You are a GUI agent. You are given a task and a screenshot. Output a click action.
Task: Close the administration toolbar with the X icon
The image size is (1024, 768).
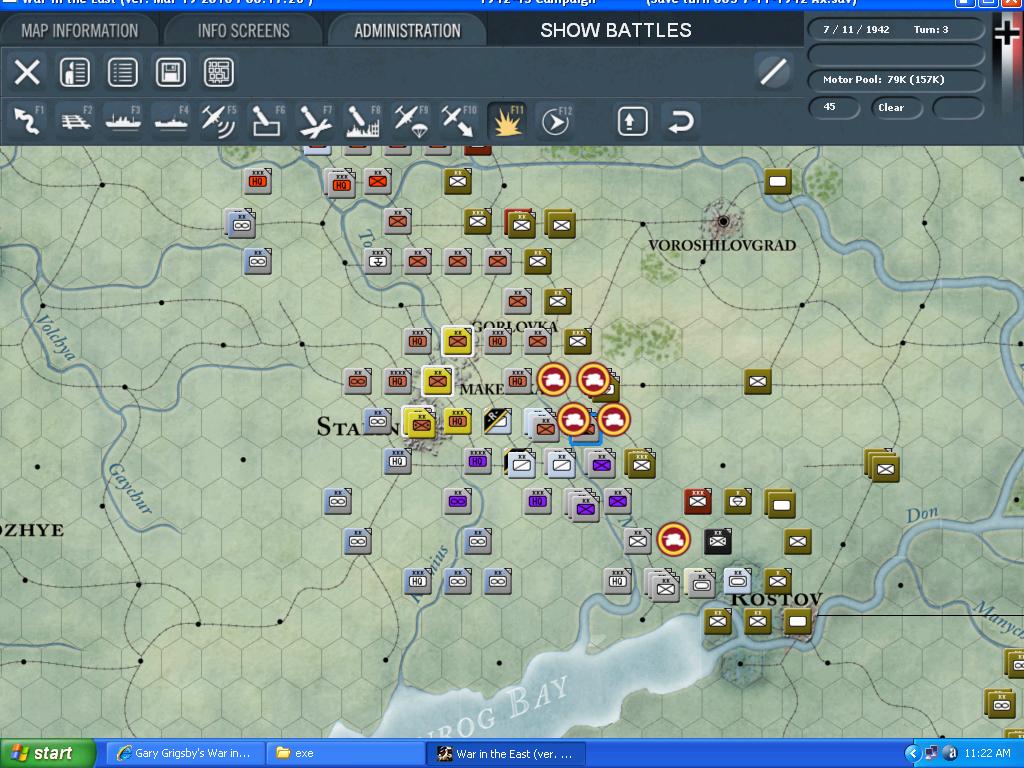pos(27,72)
